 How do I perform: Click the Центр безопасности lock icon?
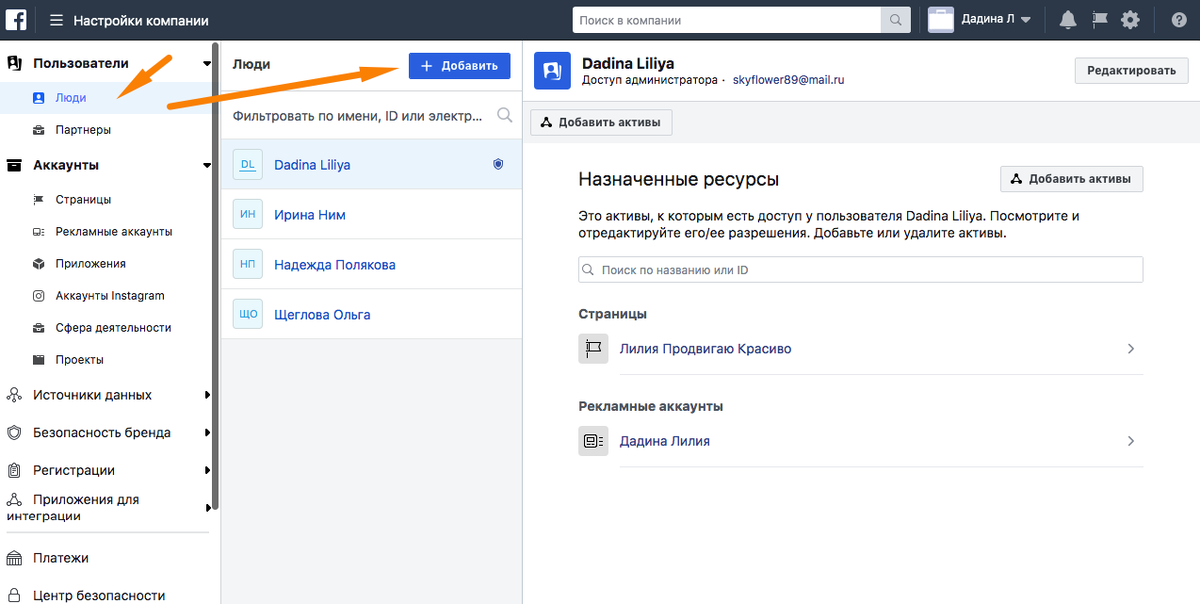(14, 595)
